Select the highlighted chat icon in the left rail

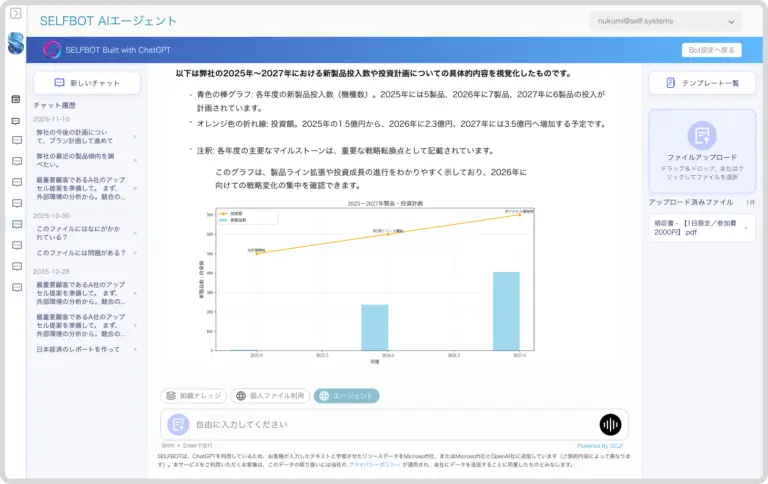point(17,224)
